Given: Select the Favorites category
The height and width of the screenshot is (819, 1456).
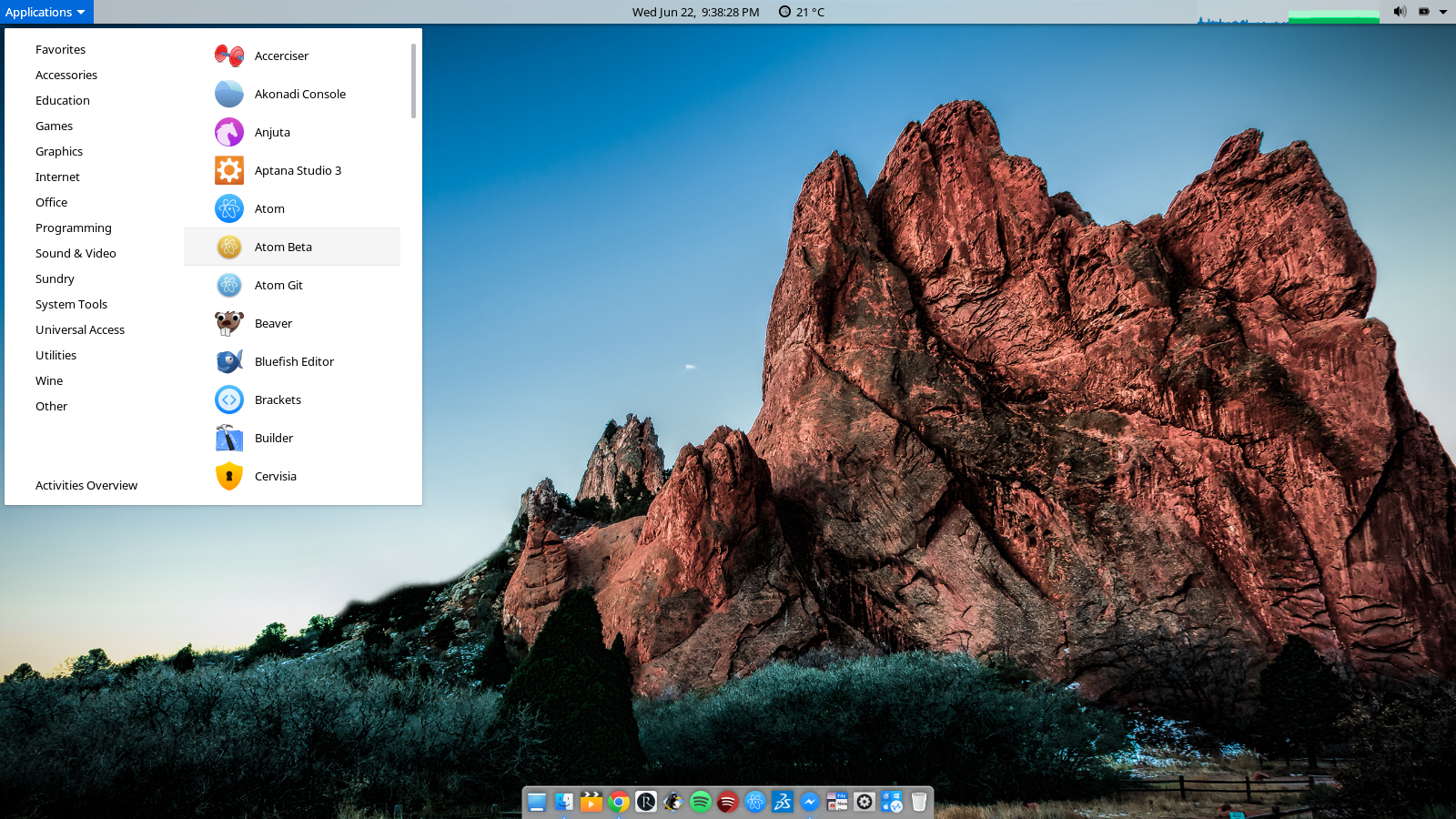Looking at the screenshot, I should (x=61, y=49).
